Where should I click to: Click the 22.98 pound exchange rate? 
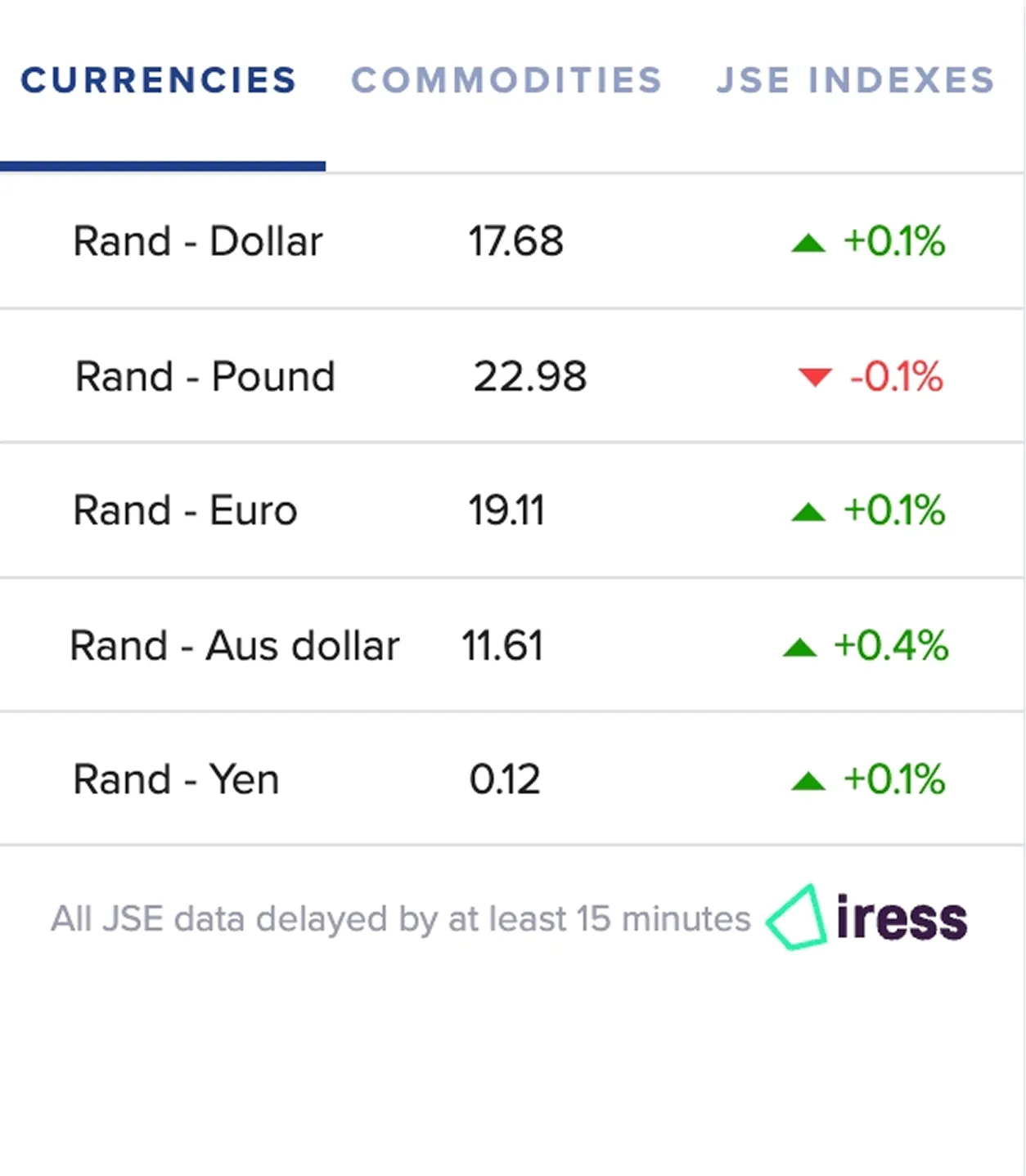[x=530, y=377]
